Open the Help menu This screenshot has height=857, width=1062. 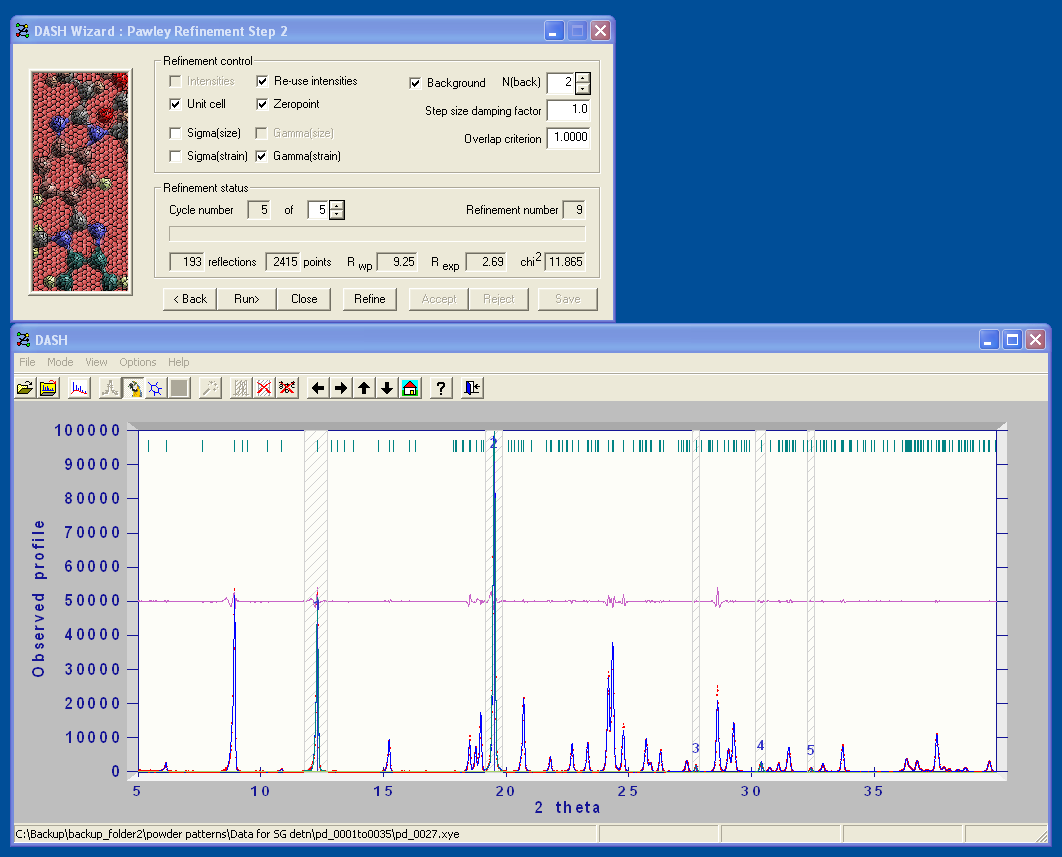tap(179, 362)
